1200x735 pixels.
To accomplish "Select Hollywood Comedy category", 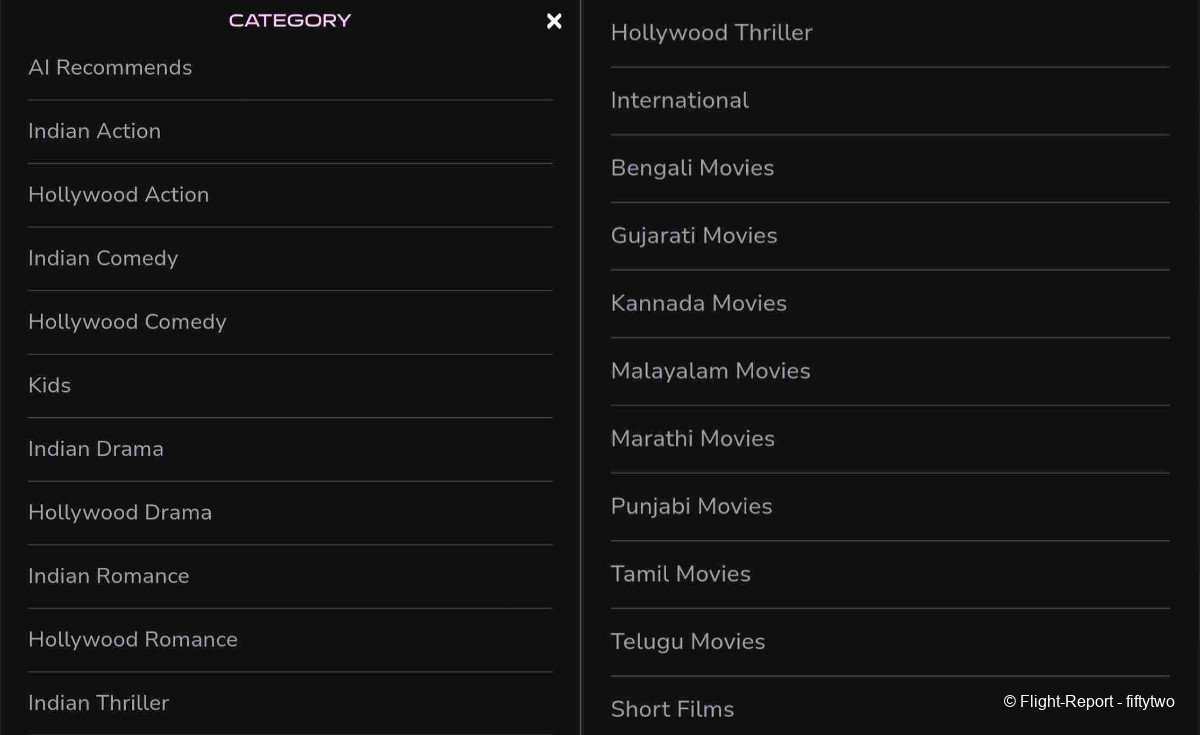I will (128, 322).
